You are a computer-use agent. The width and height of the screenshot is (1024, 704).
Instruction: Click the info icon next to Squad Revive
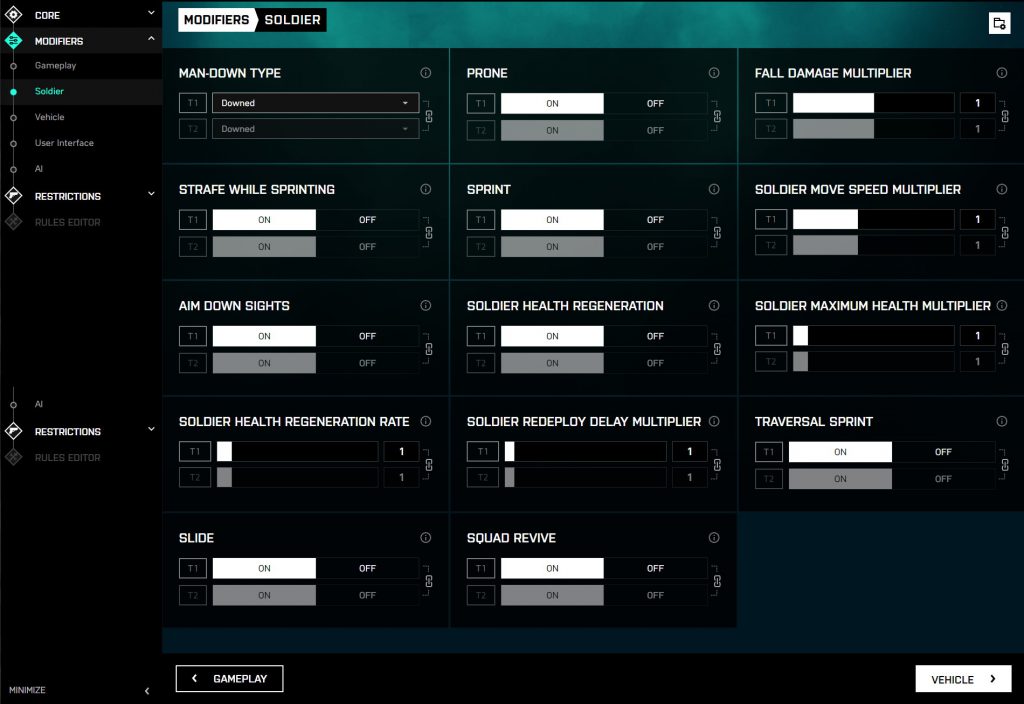tap(714, 538)
